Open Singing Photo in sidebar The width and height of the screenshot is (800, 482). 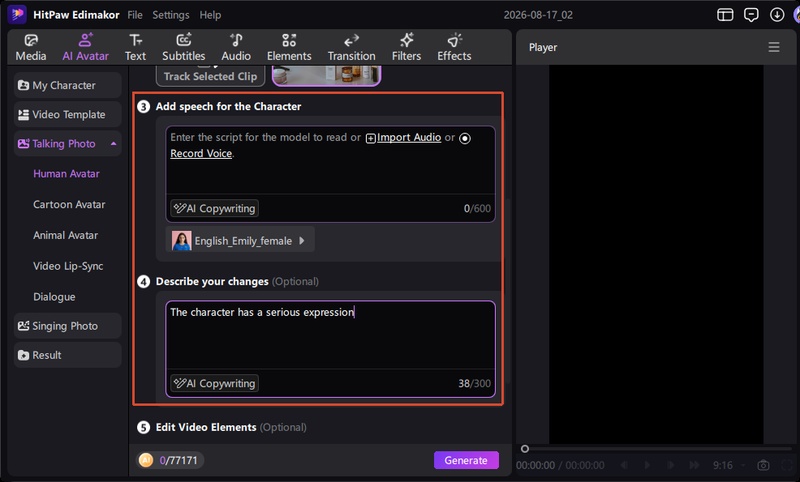tap(67, 325)
